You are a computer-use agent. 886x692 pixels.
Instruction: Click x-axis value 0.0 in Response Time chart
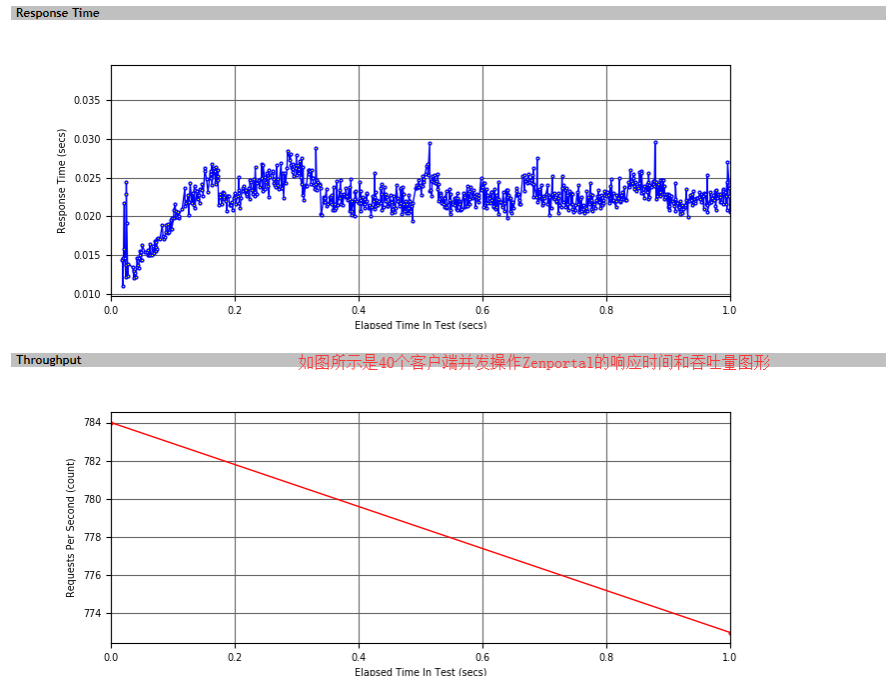point(111,310)
